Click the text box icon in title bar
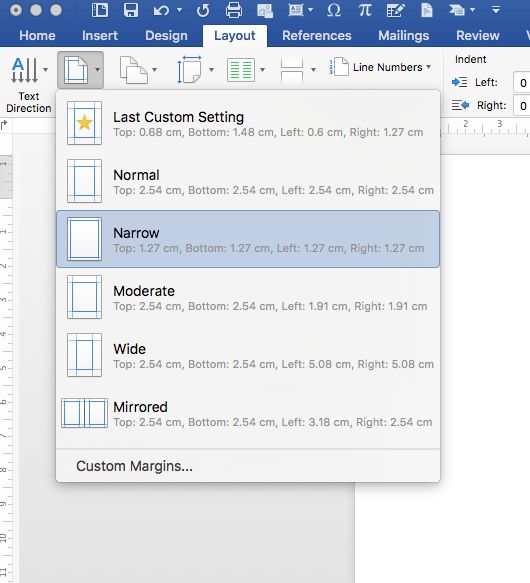Viewport: 530px width, 583px height. click(x=296, y=10)
